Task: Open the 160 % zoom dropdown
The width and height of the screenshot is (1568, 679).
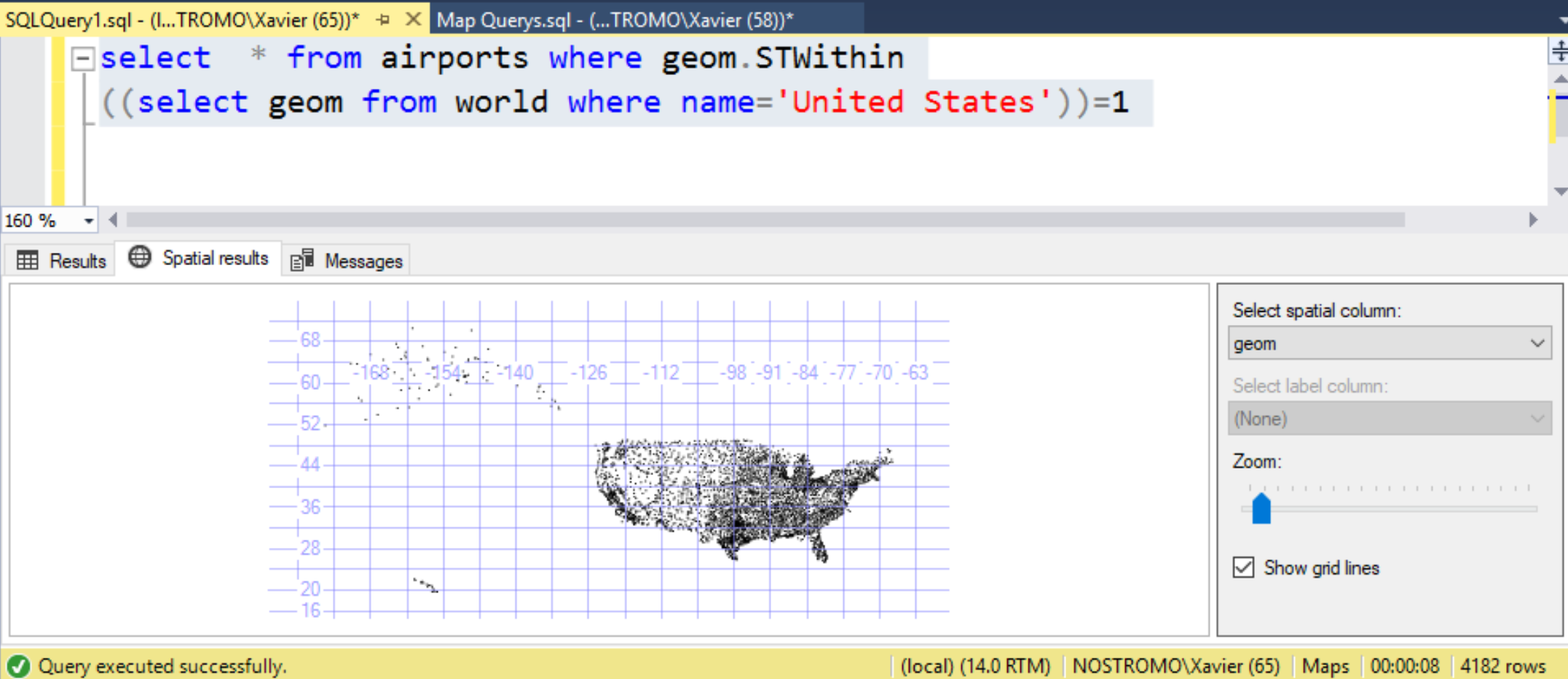Action: (88, 221)
